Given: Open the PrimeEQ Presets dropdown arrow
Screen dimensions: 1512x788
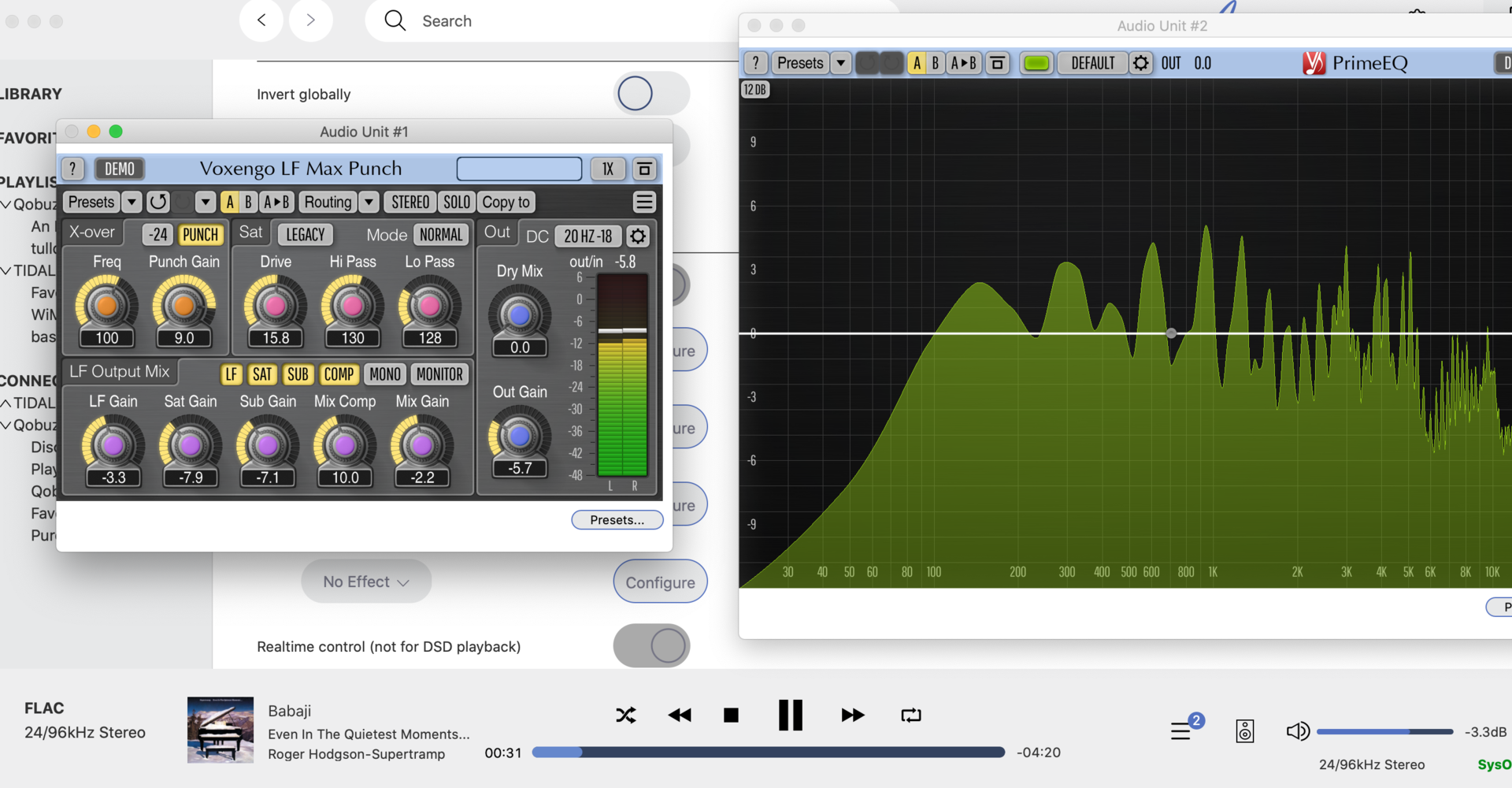Looking at the screenshot, I should pyautogui.click(x=841, y=63).
